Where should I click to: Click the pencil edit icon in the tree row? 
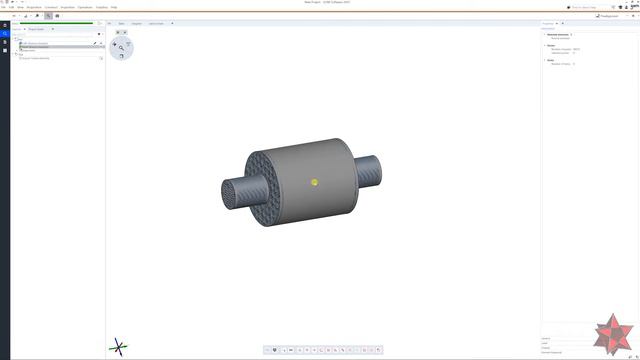[x=95, y=43]
